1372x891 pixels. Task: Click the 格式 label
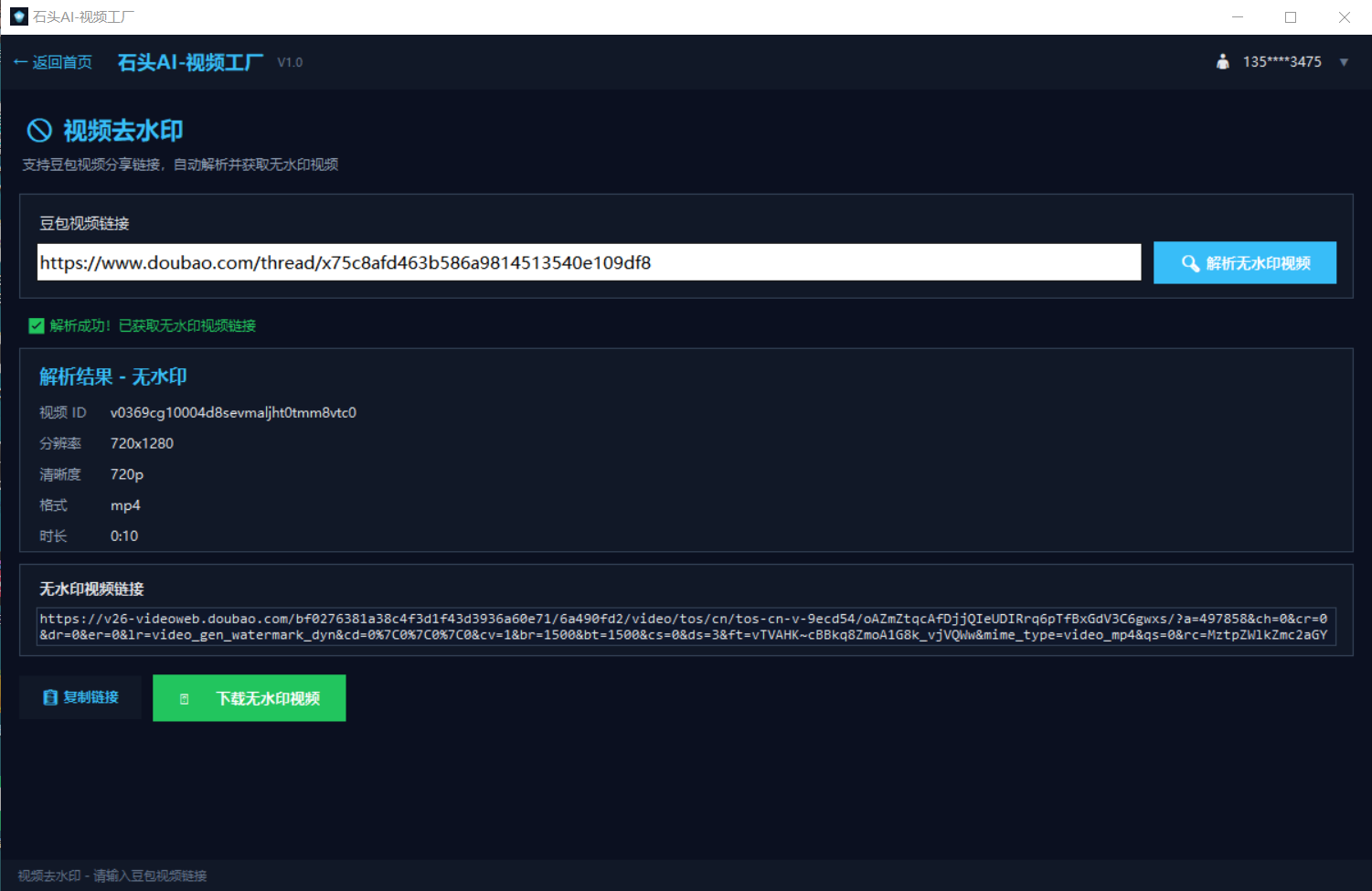[53, 505]
